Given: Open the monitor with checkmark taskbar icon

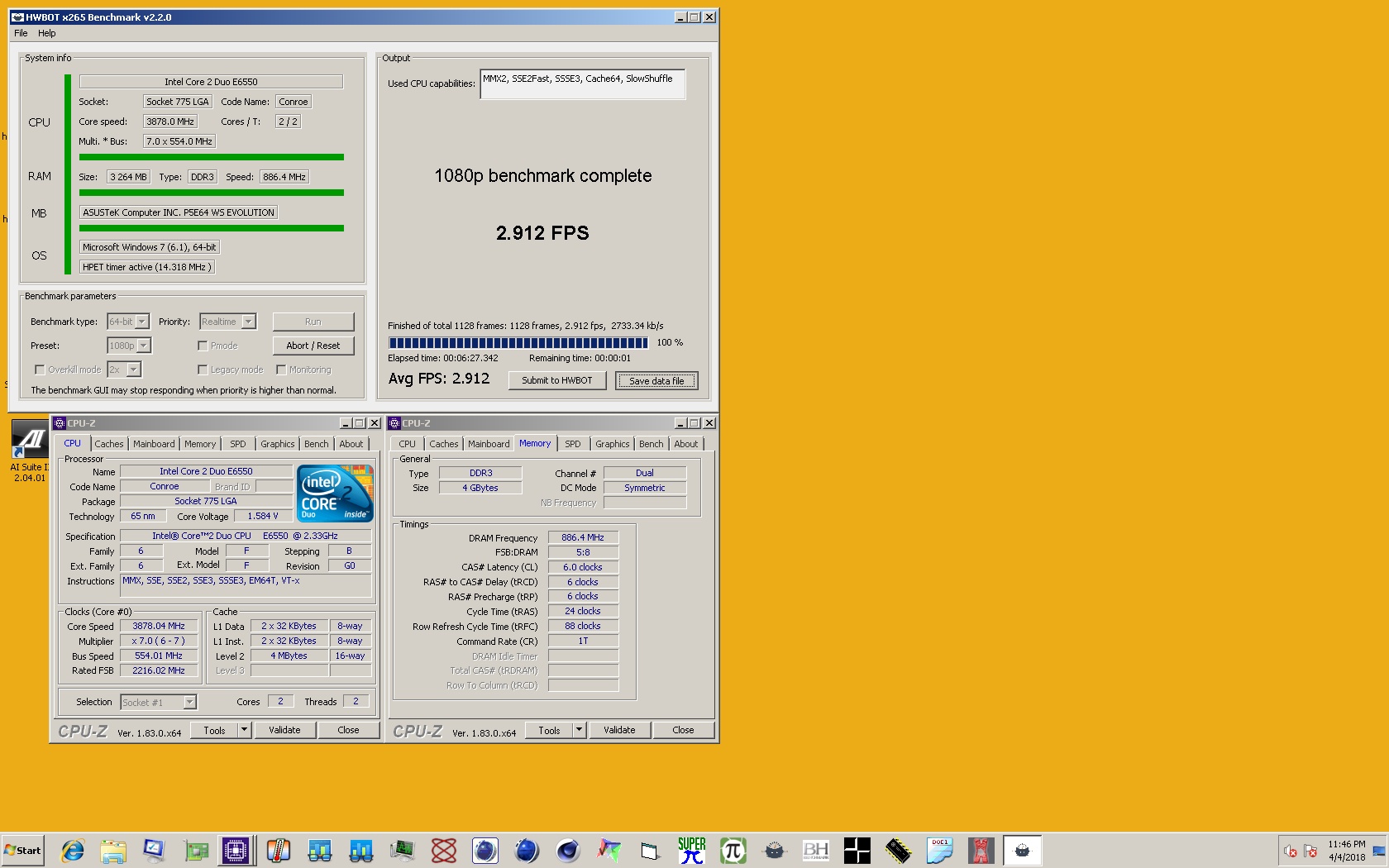Looking at the screenshot, I should 155,850.
